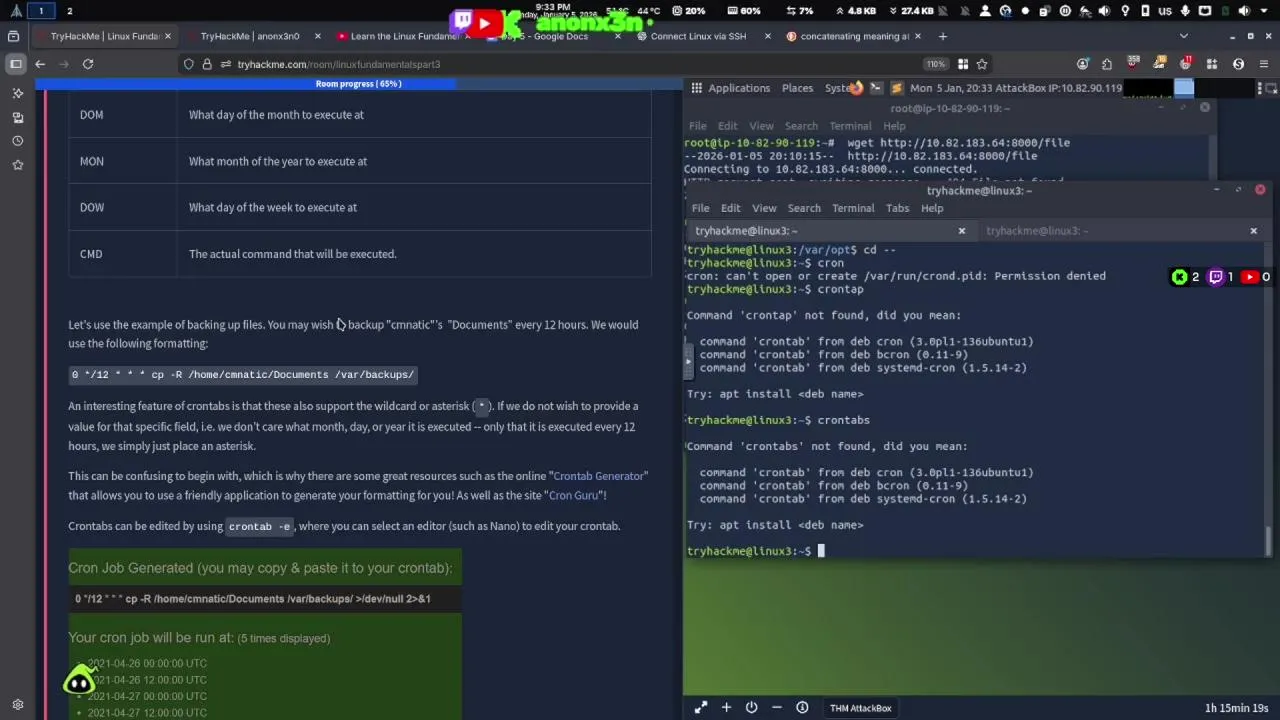Click the THM AttackBox button
1280x720 pixels.
pyautogui.click(x=861, y=708)
